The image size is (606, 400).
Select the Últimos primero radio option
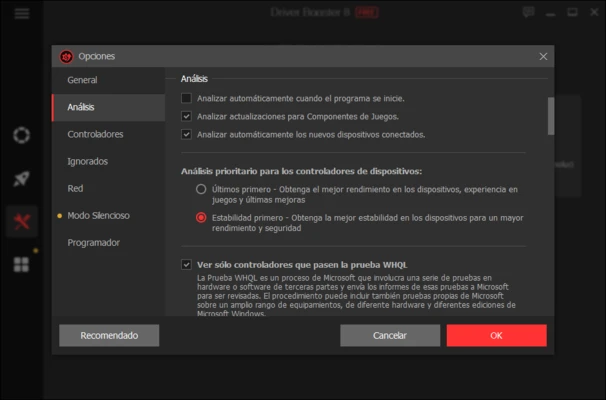click(201, 189)
